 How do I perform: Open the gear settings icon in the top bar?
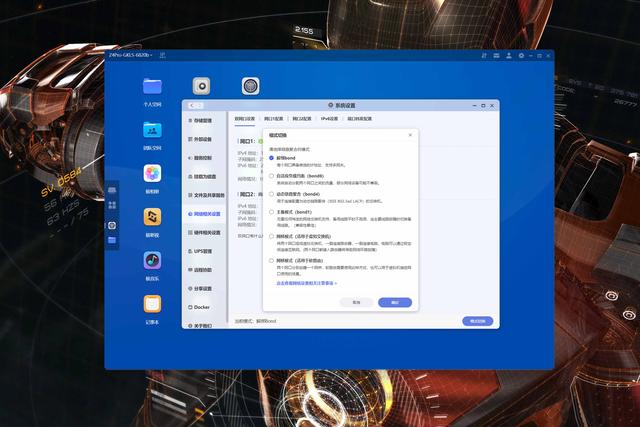click(x=521, y=56)
